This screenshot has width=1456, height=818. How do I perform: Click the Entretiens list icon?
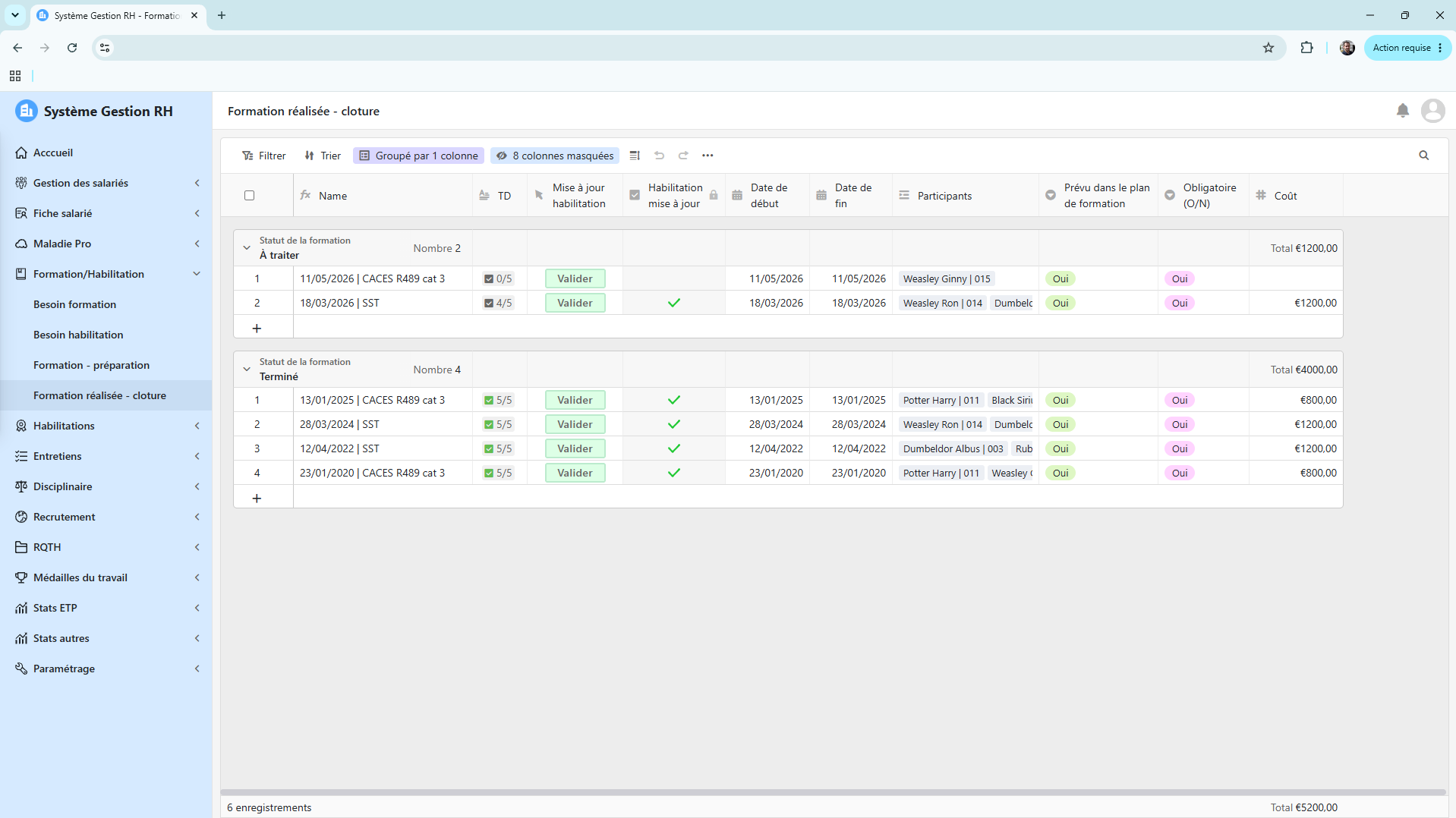21,456
